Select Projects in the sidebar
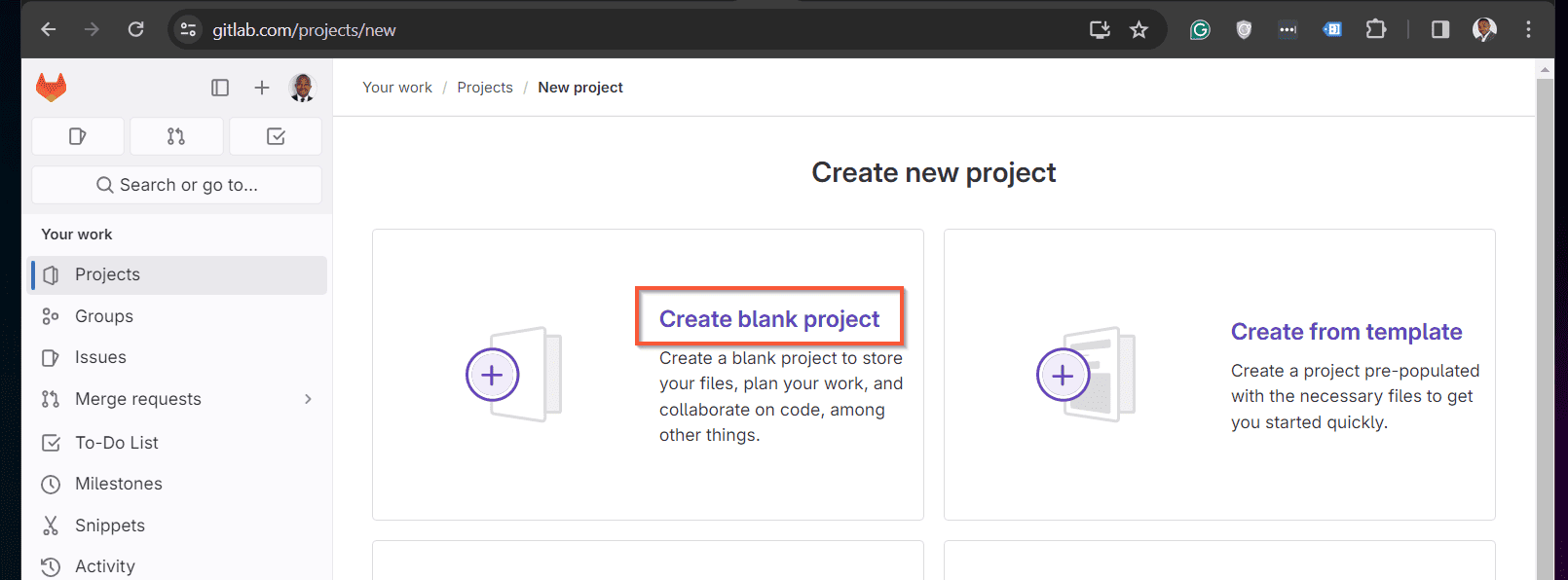 point(178,274)
